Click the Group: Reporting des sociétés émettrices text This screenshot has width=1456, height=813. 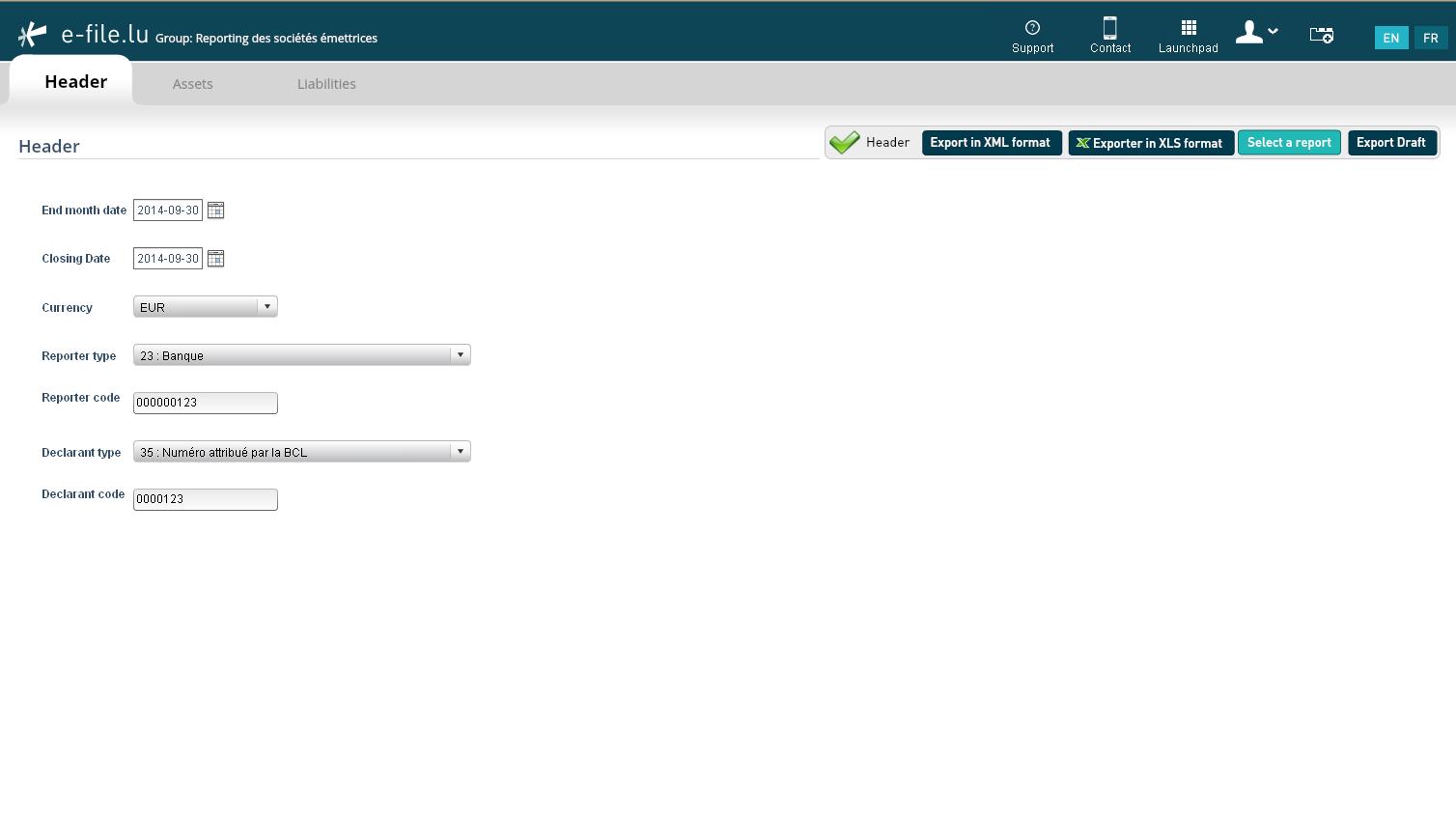click(x=266, y=39)
